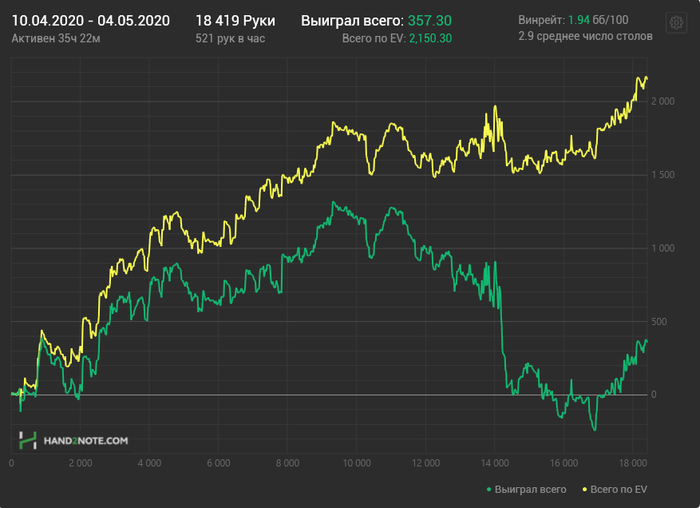
Task: Click the y-axis label 1 000
Action: tap(662, 248)
